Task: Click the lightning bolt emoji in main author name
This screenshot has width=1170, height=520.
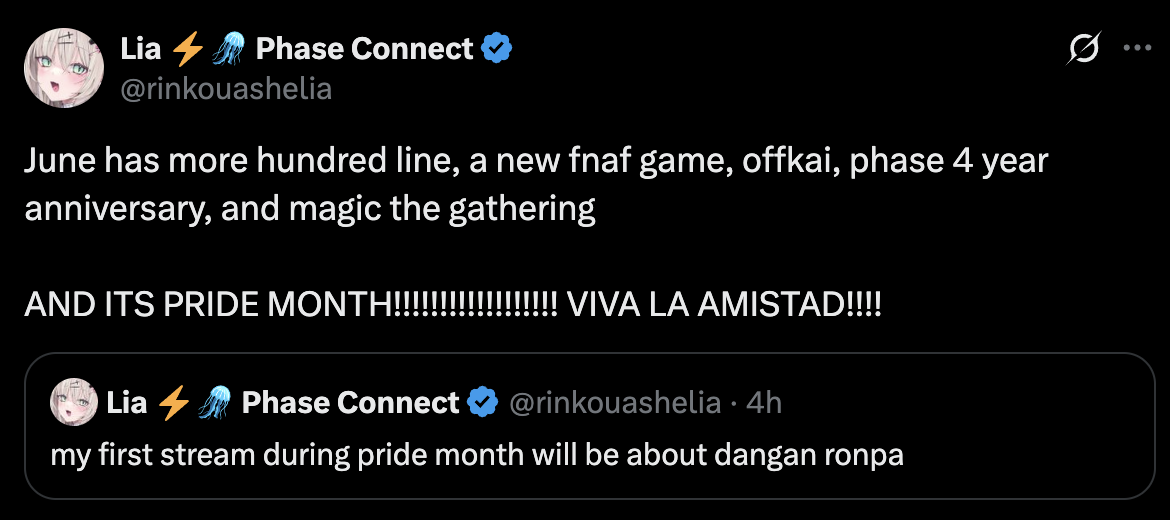Action: pos(188,48)
